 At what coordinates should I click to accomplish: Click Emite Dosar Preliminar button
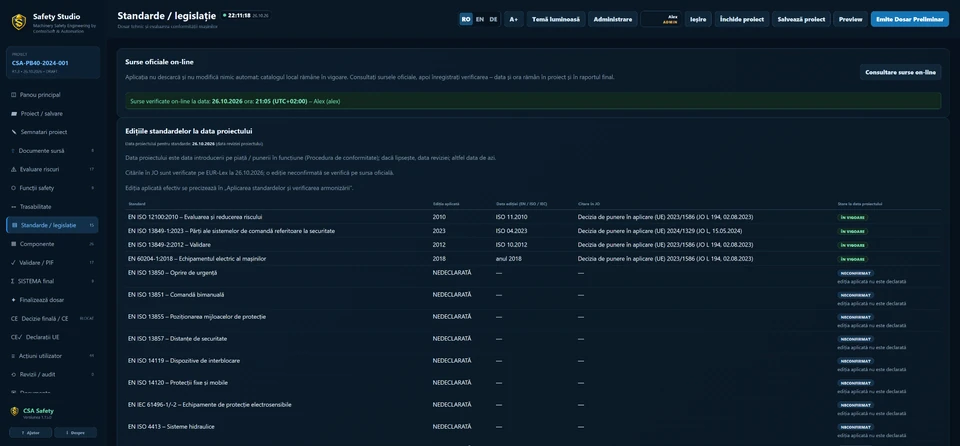(910, 20)
